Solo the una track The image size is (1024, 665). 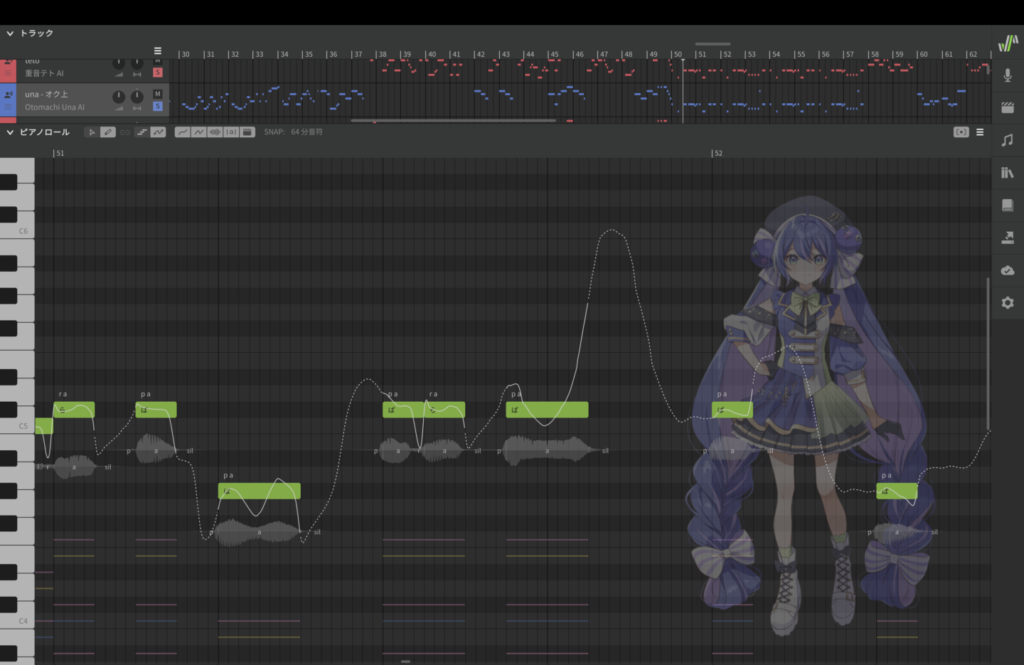pyautogui.click(x=157, y=106)
